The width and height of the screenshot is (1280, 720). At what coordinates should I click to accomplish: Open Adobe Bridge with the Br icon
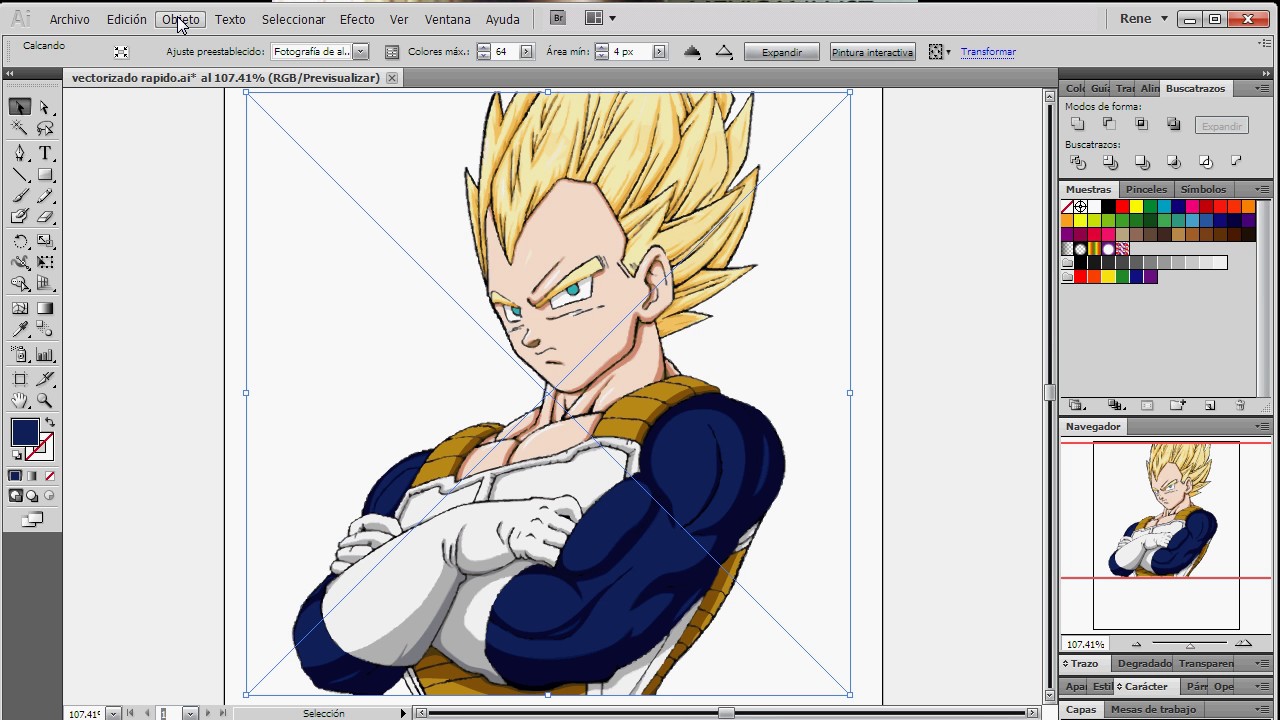(558, 18)
